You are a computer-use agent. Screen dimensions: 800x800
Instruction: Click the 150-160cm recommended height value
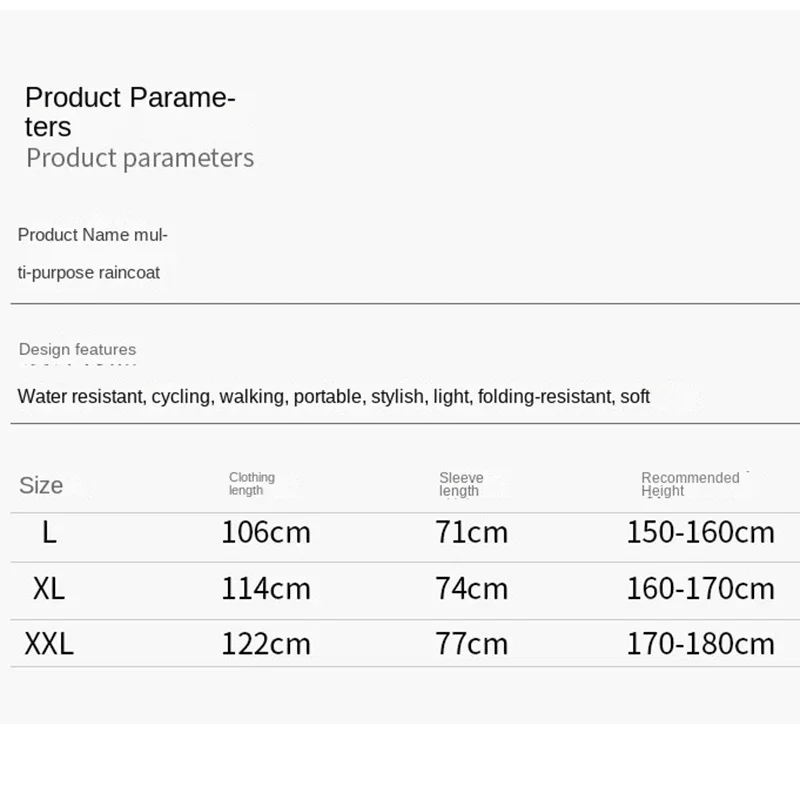[701, 533]
